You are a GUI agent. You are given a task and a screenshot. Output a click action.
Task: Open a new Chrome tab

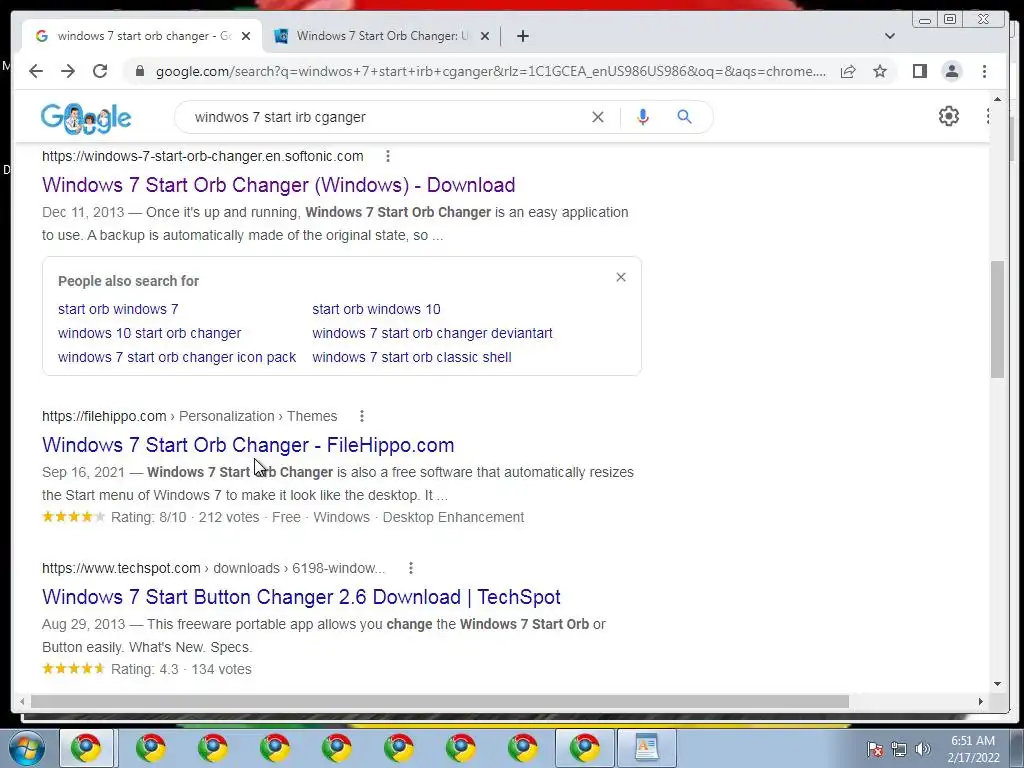pyautogui.click(x=522, y=36)
